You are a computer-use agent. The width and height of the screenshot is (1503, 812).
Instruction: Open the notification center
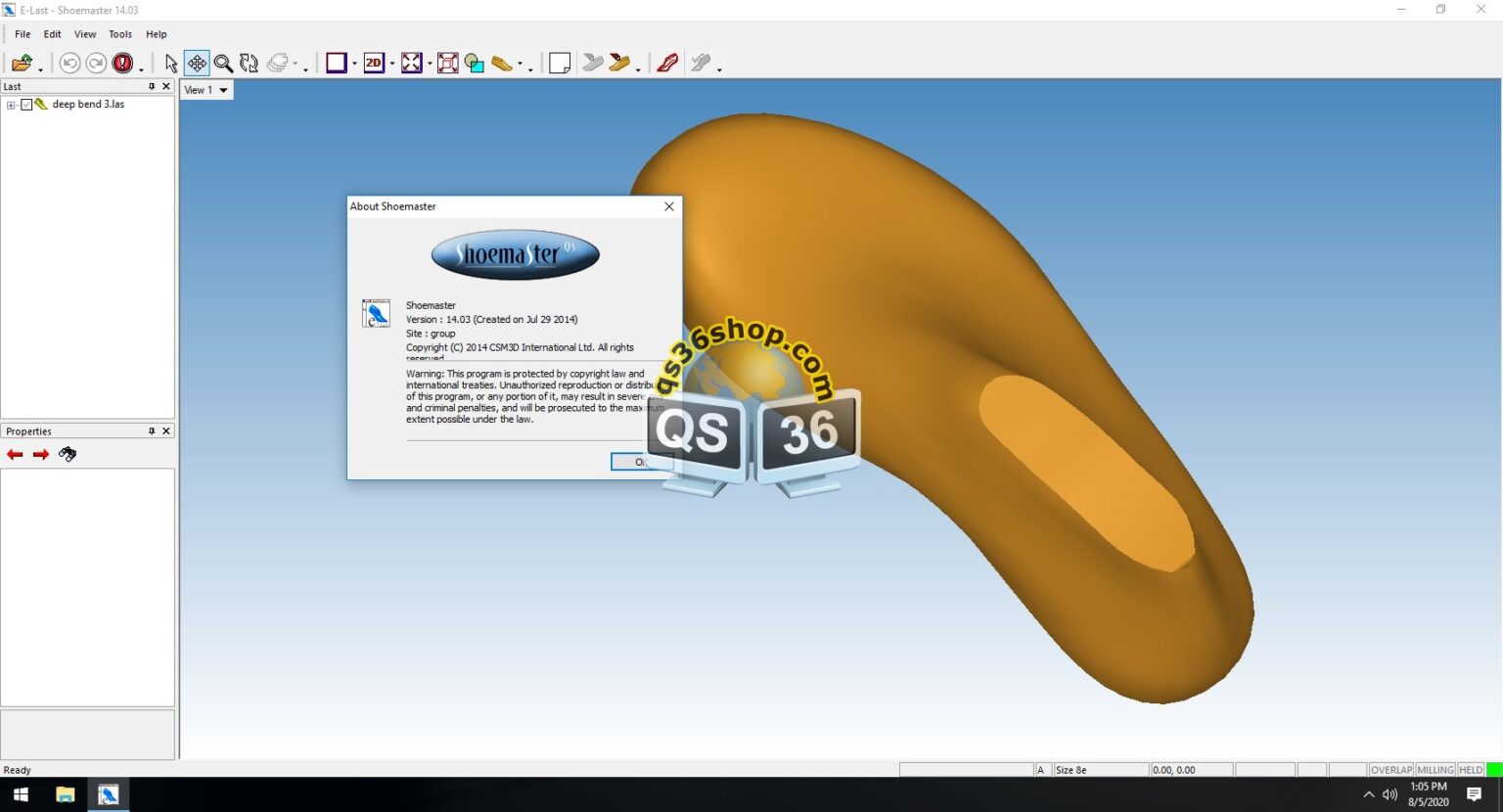pos(1475,794)
